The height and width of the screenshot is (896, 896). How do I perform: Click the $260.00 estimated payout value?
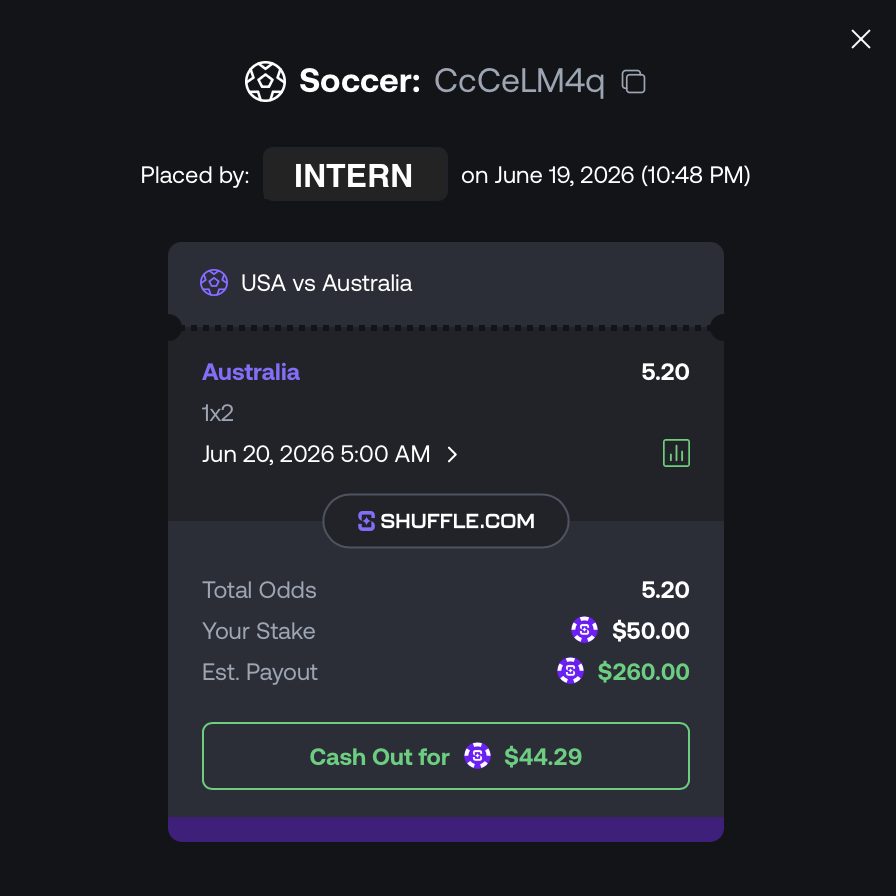coord(643,671)
